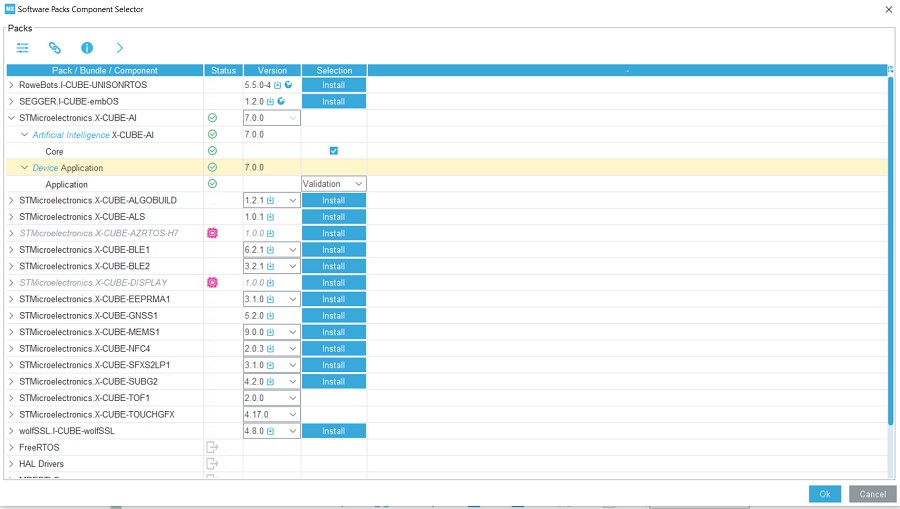Click download icon next to version 5.5.0-4

coord(277,85)
